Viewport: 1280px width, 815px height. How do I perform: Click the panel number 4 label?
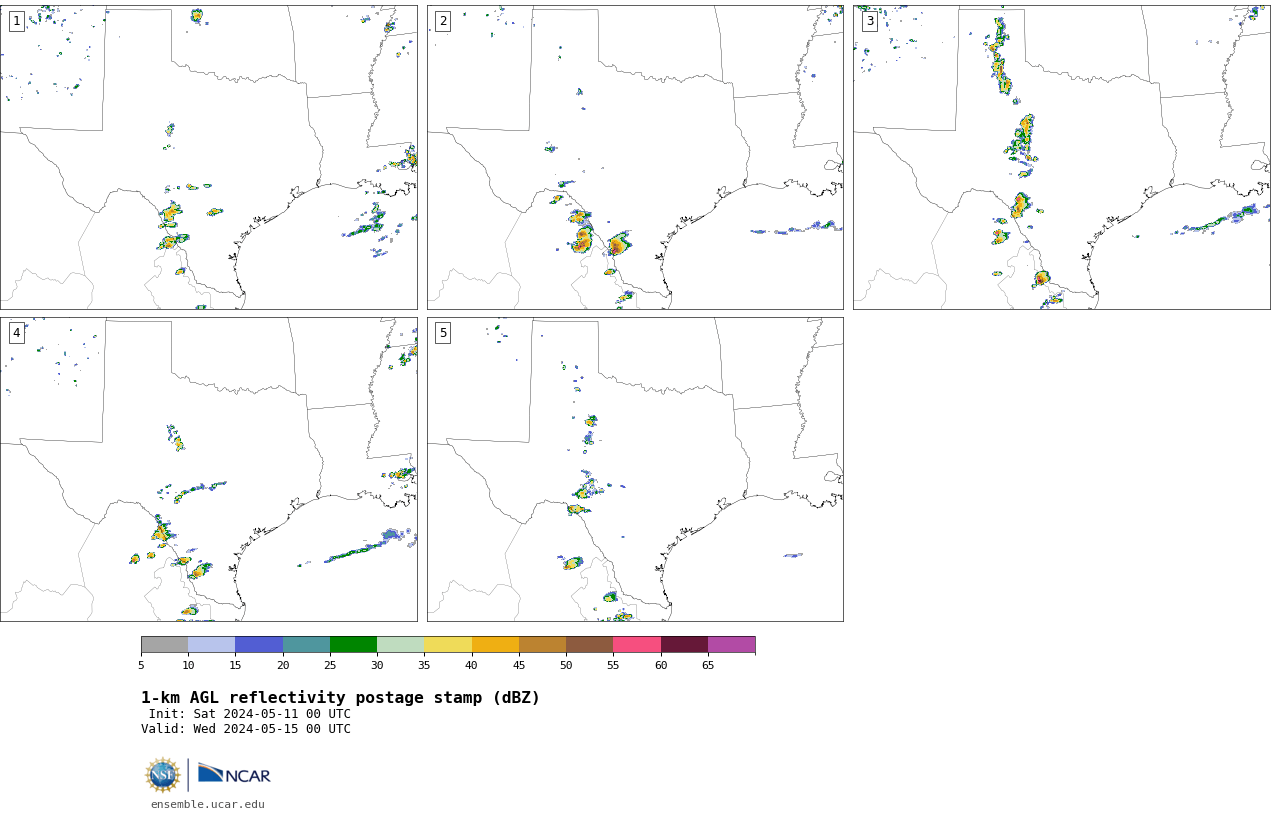(x=17, y=333)
